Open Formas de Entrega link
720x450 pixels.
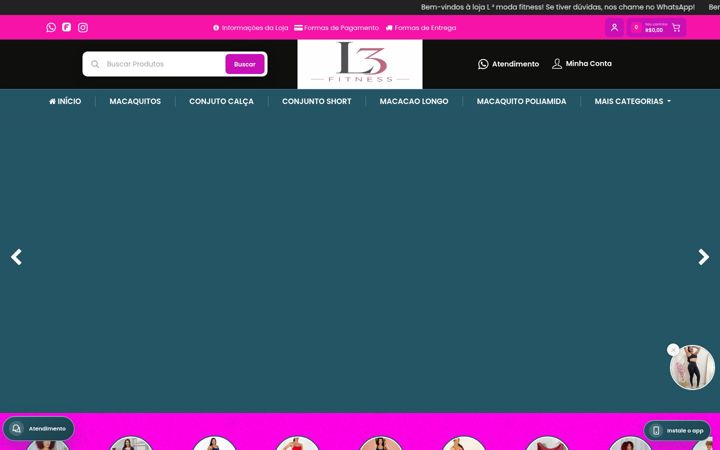coord(421,28)
